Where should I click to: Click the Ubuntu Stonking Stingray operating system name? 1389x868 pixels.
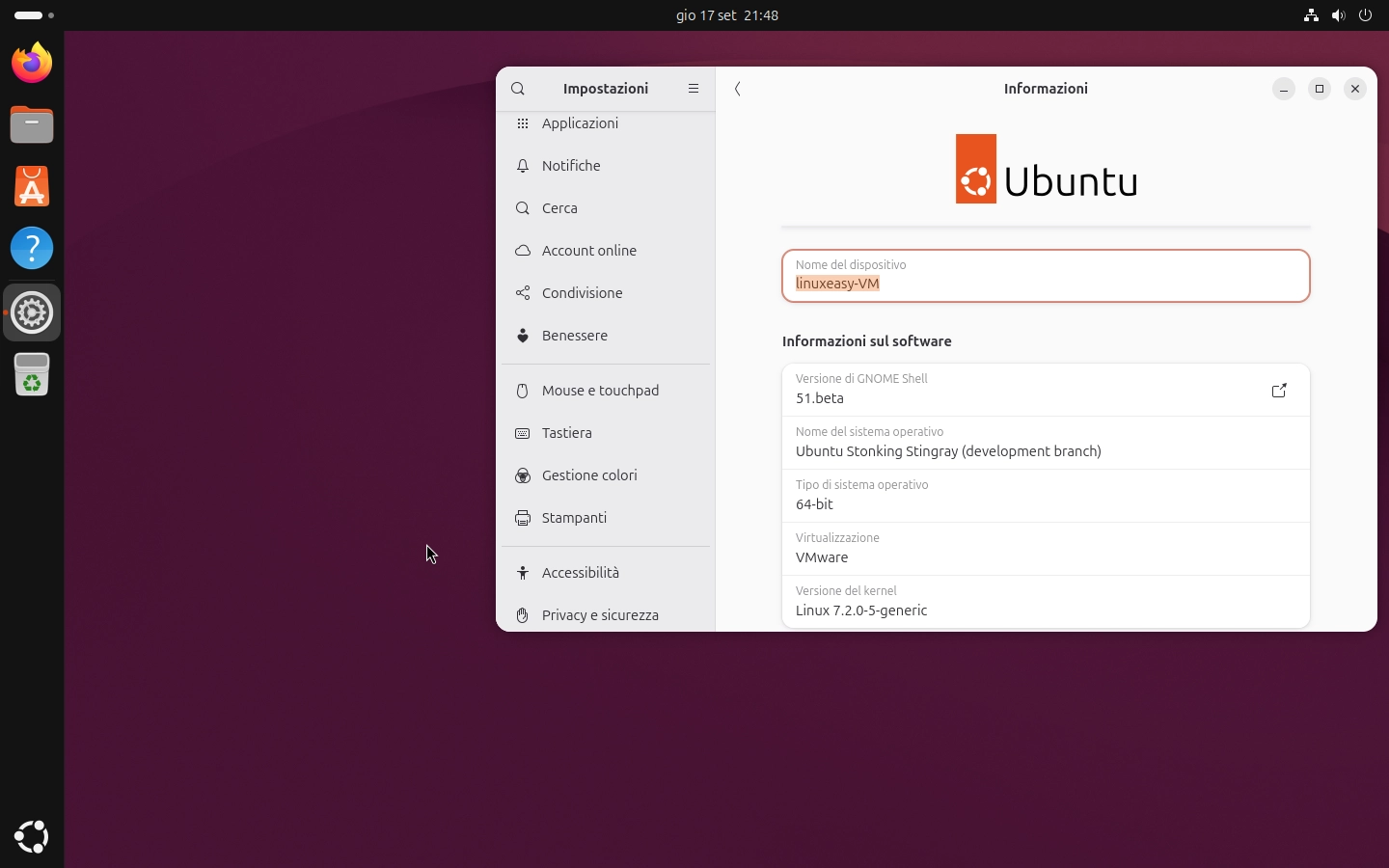click(x=948, y=451)
